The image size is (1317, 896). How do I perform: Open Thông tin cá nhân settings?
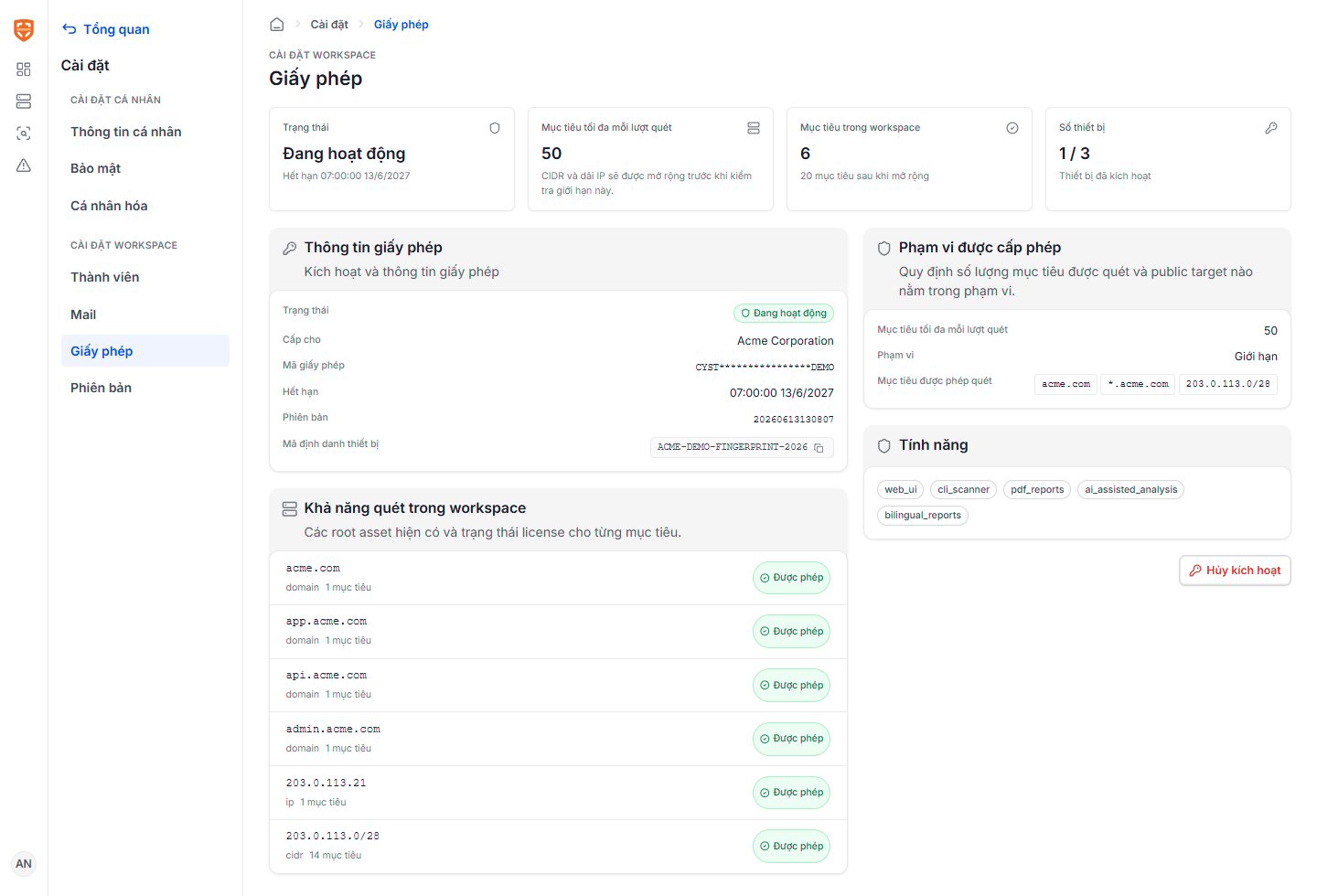click(145, 132)
